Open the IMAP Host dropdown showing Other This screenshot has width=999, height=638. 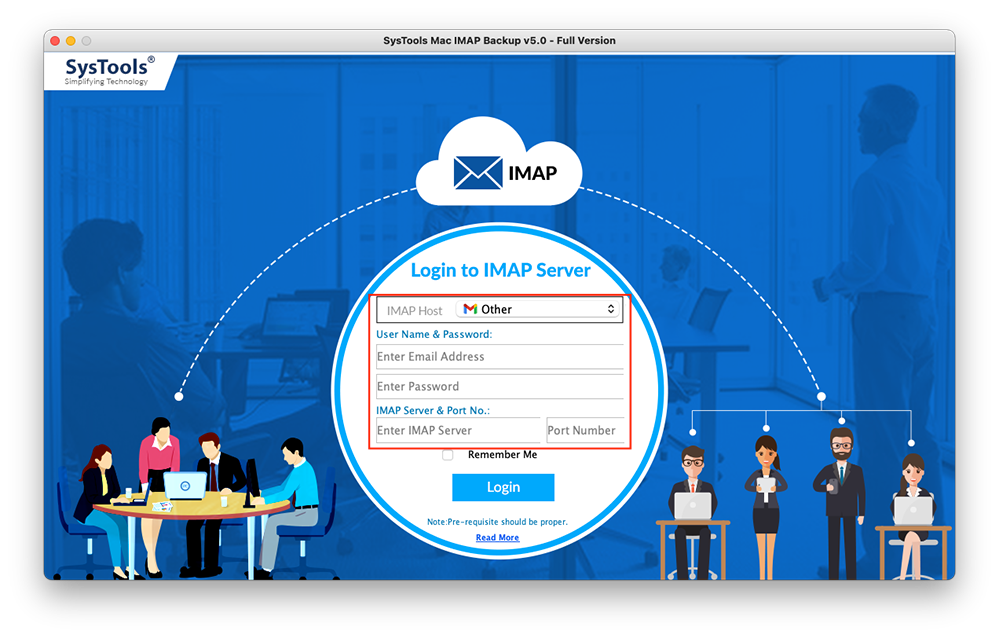coord(538,309)
